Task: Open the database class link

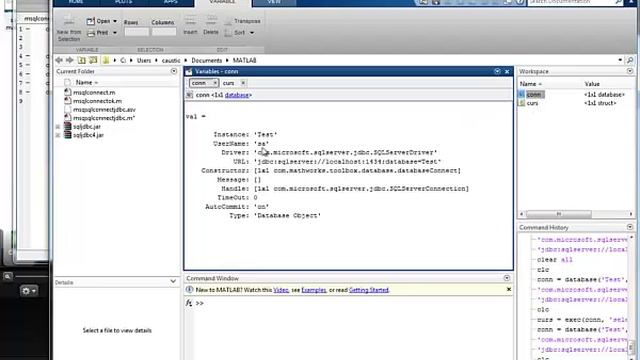Action: click(237, 95)
